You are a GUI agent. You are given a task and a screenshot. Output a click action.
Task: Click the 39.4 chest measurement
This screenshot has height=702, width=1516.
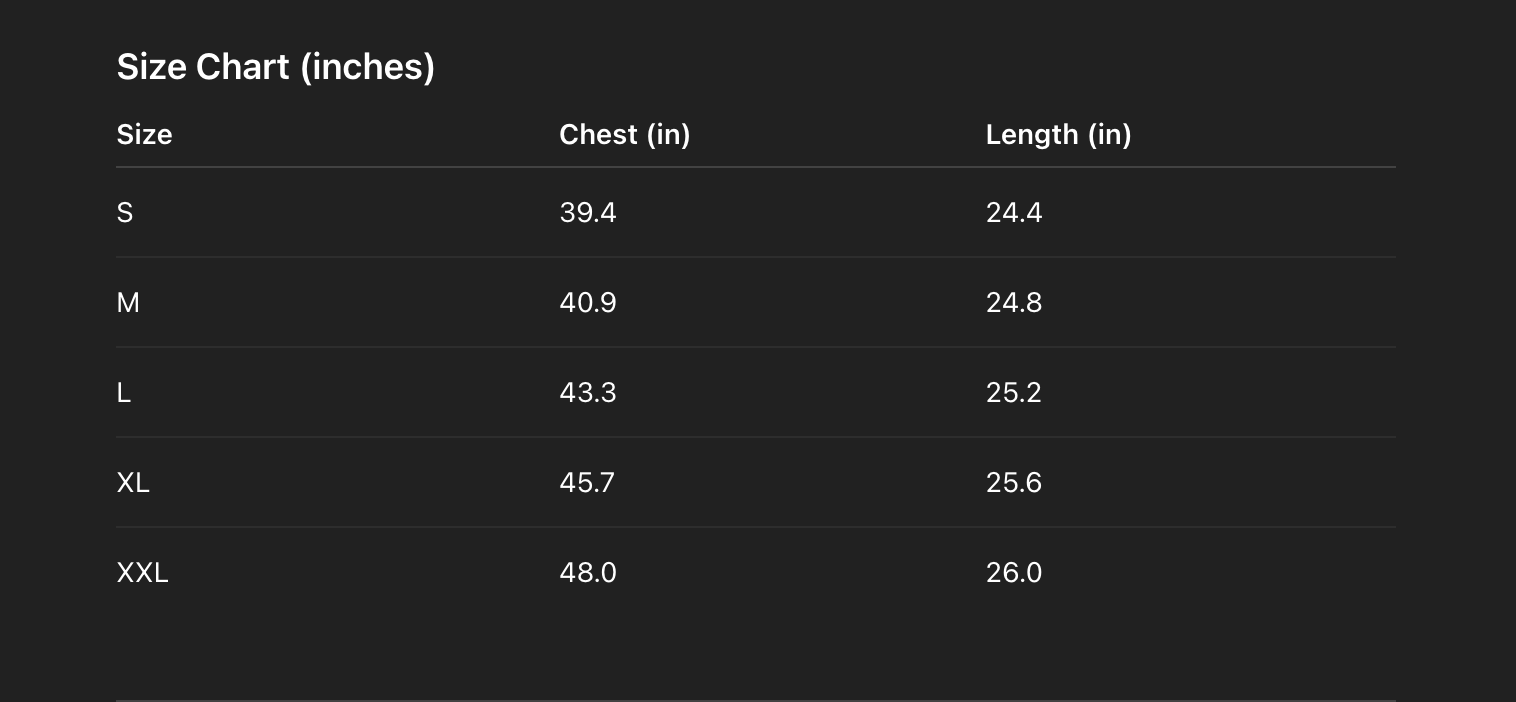pos(588,213)
